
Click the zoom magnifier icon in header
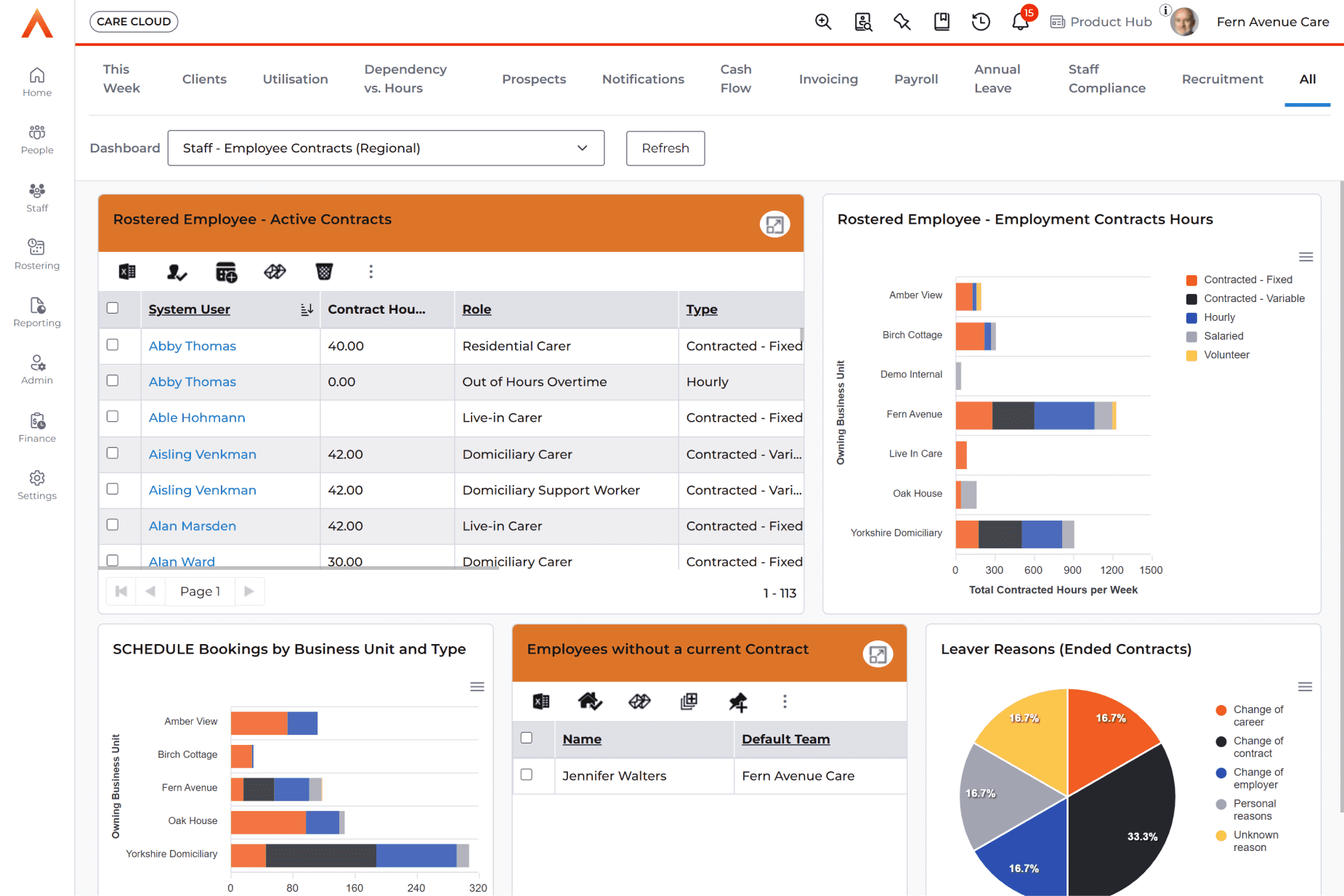click(823, 22)
